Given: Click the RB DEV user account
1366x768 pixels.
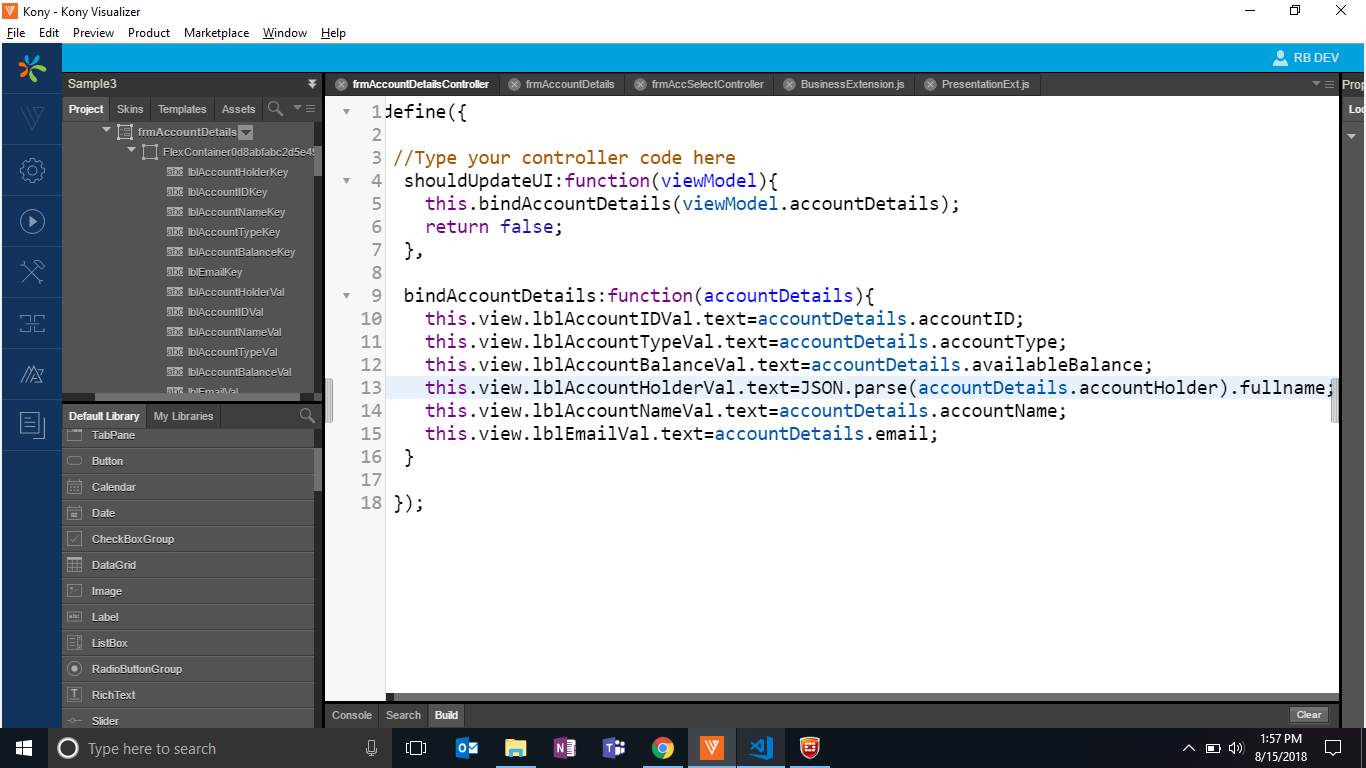Looking at the screenshot, I should coord(1305,58).
